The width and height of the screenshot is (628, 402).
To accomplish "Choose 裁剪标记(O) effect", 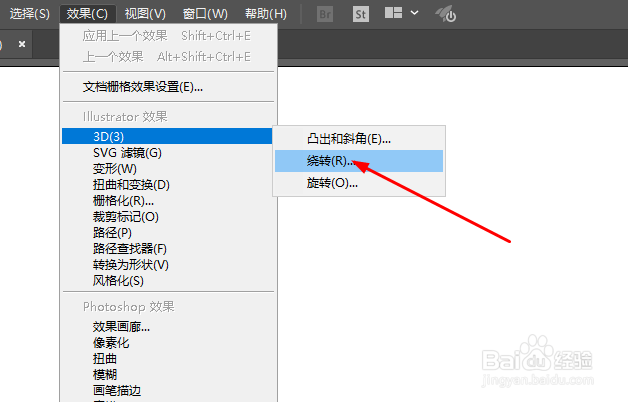I will (167, 217).
